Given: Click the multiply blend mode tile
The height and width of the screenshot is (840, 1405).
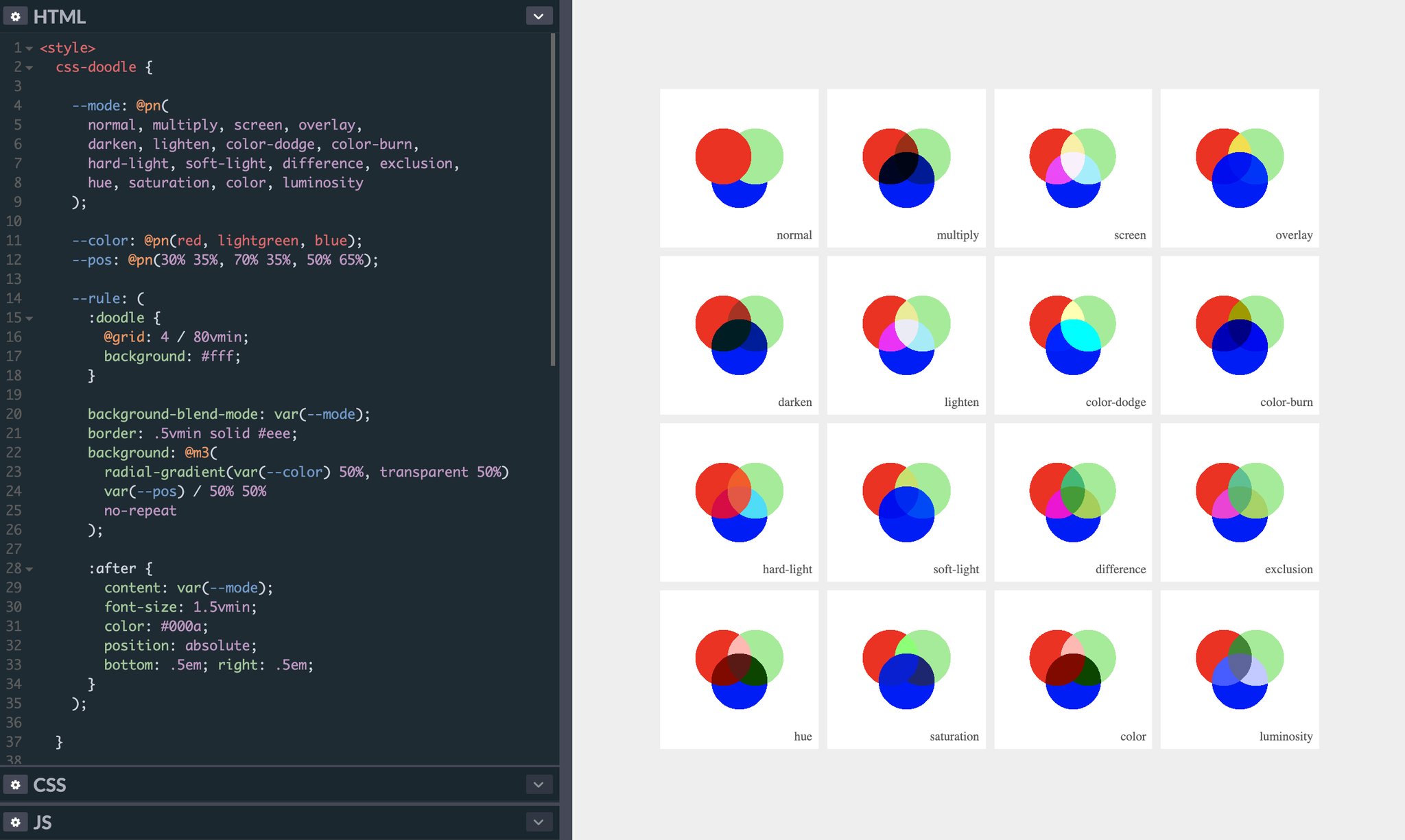Looking at the screenshot, I should 906,168.
